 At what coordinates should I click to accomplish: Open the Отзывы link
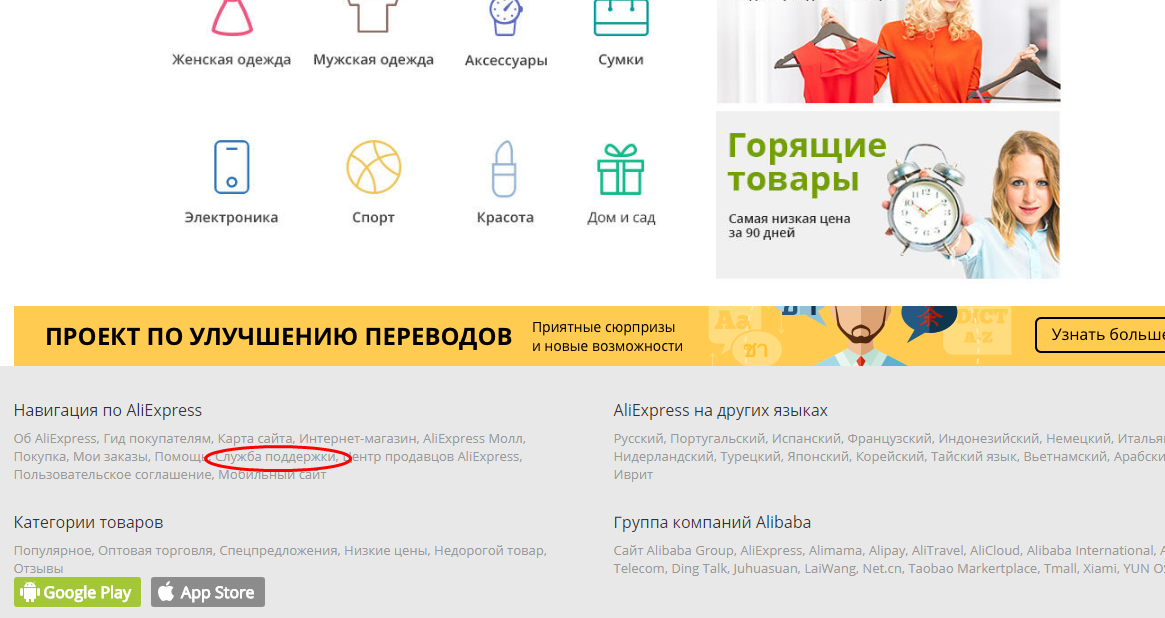pyautogui.click(x=38, y=568)
